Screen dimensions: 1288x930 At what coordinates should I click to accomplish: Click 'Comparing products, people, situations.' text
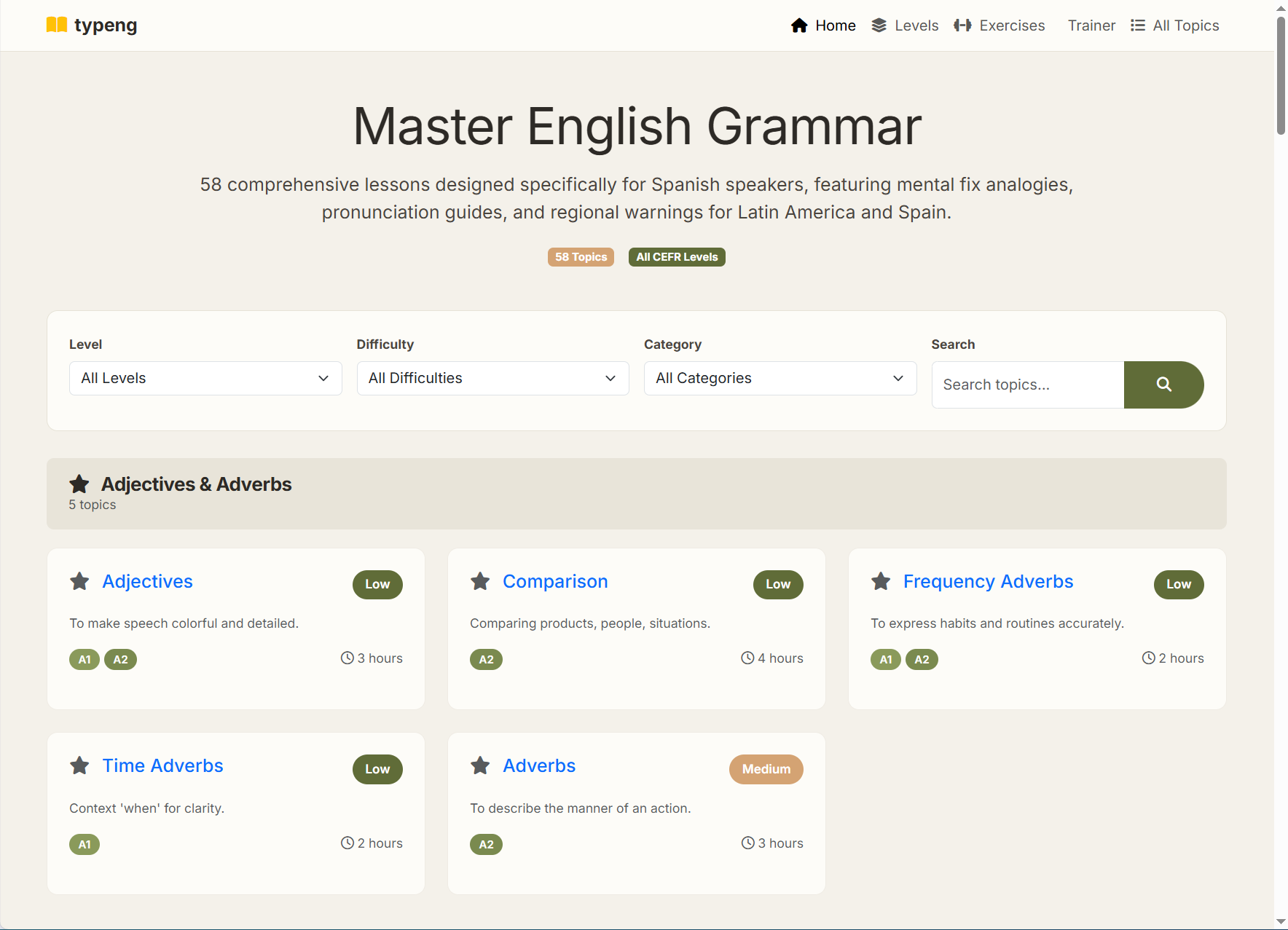590,623
